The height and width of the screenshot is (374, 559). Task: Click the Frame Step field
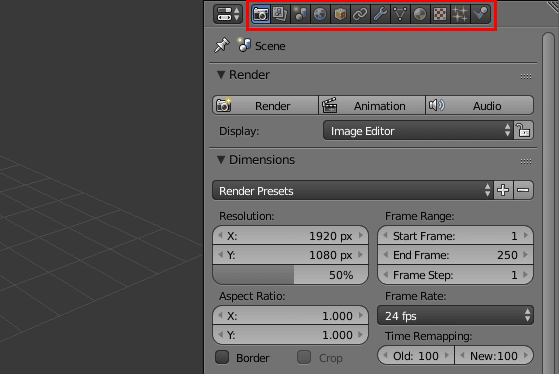455,275
